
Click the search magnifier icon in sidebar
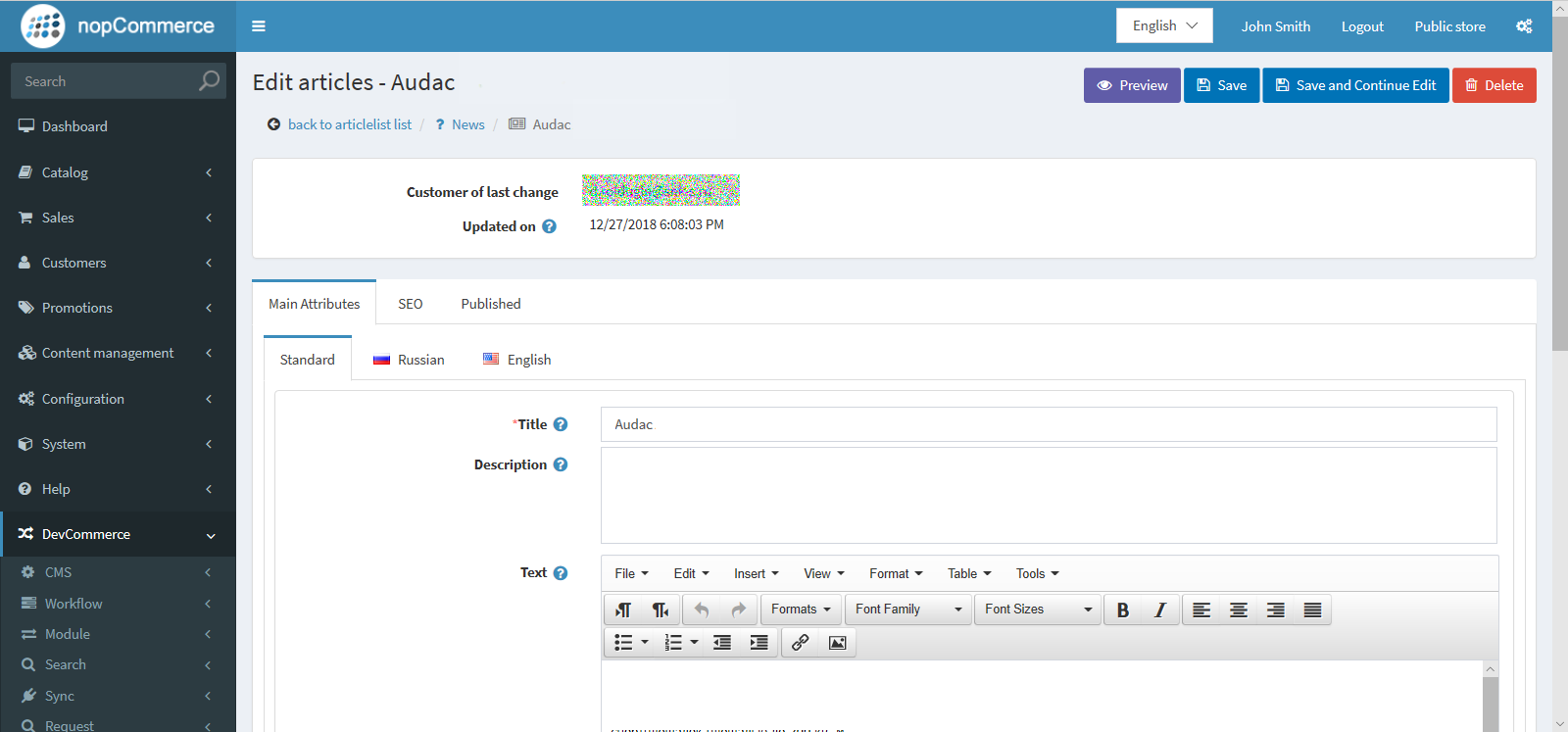(x=209, y=80)
